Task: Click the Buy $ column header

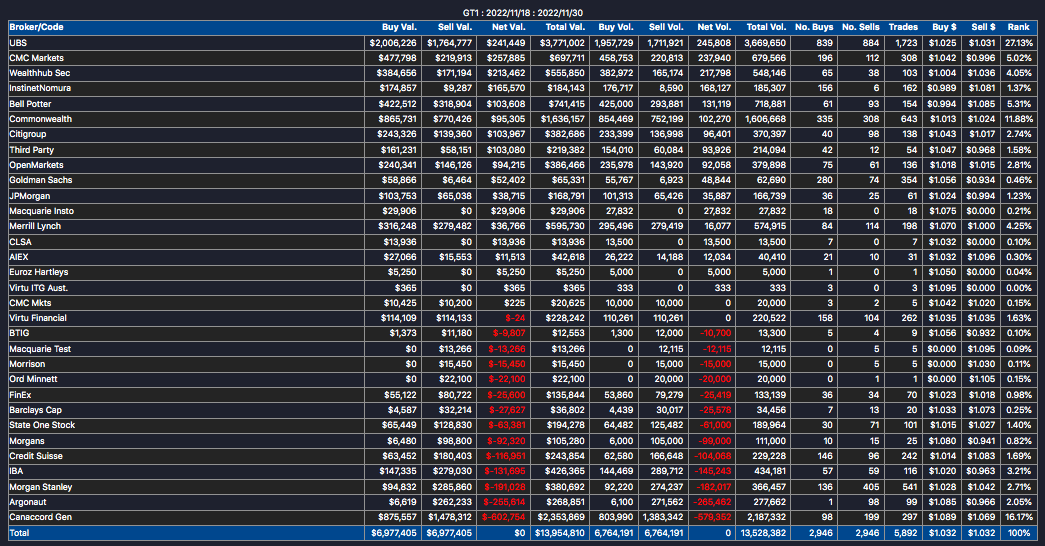Action: 944,27
